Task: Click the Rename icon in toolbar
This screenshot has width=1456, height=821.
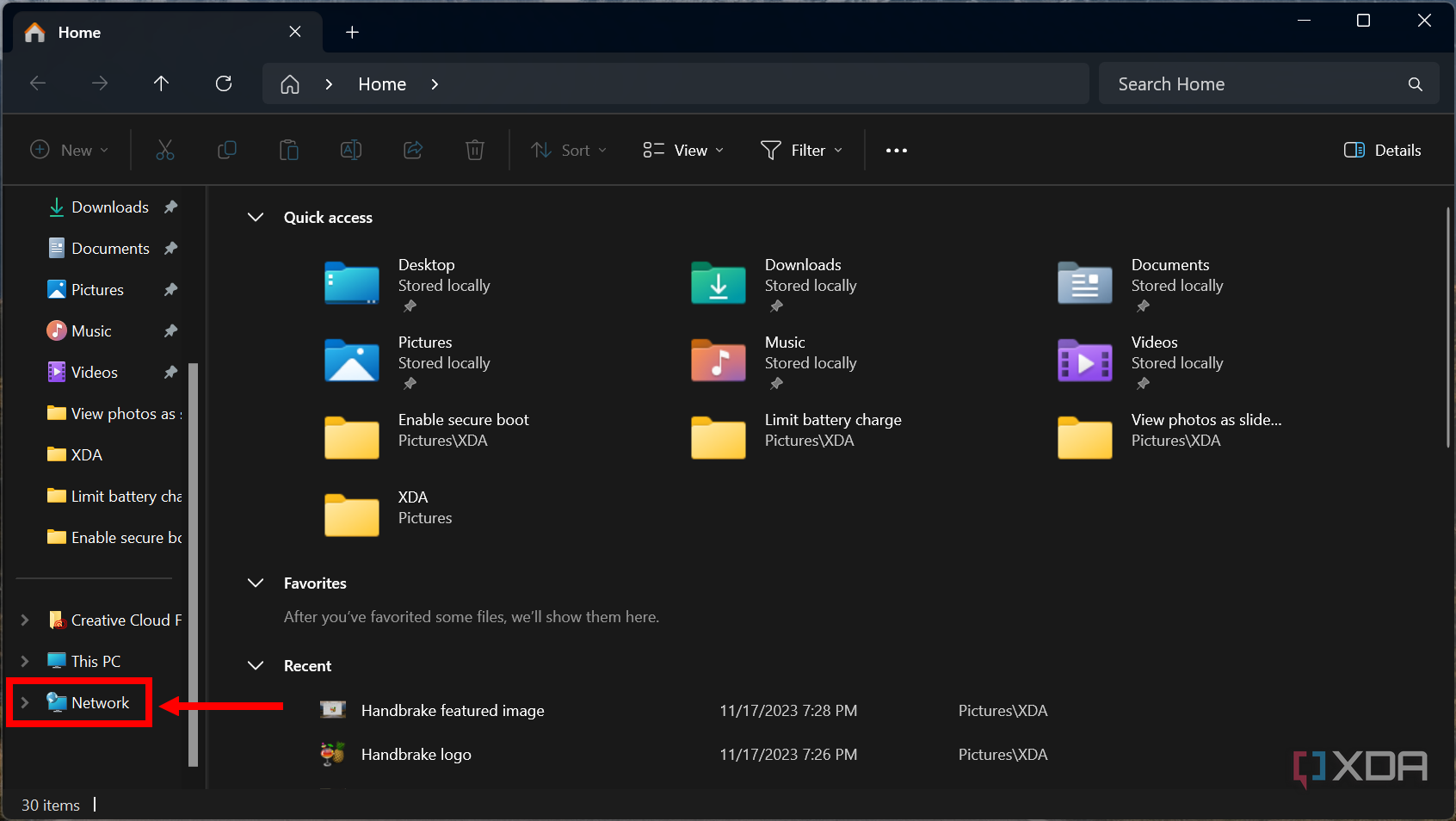Action: click(351, 151)
